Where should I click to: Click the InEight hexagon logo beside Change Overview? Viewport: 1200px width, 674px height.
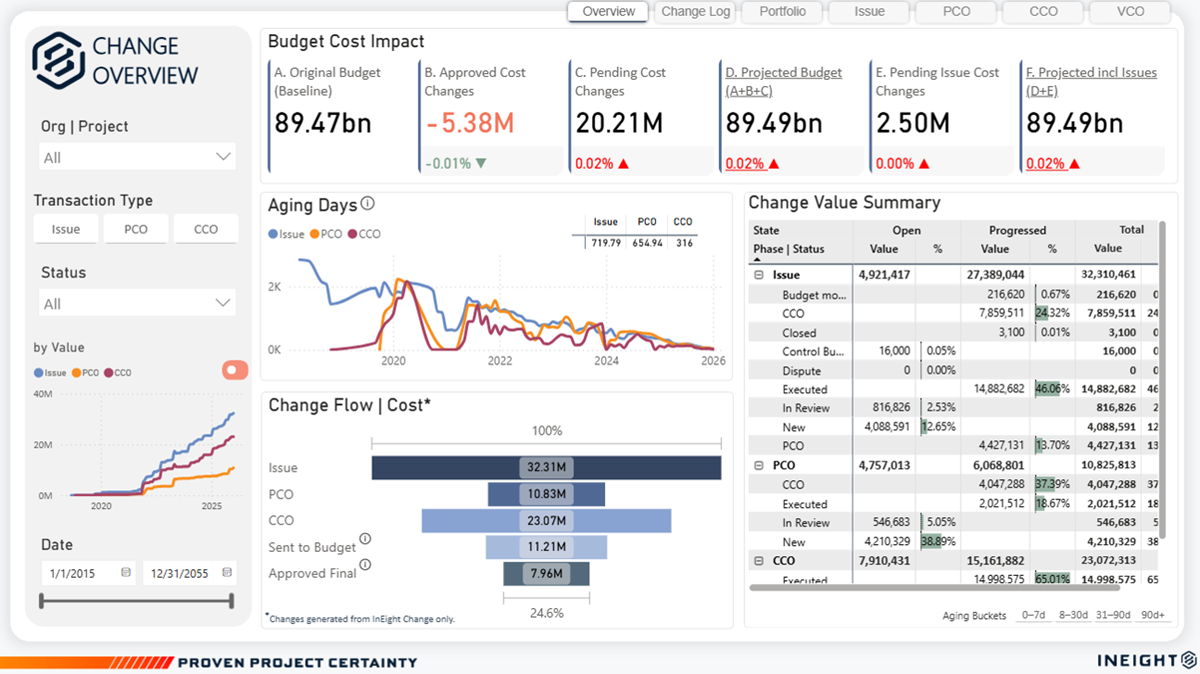click(57, 60)
